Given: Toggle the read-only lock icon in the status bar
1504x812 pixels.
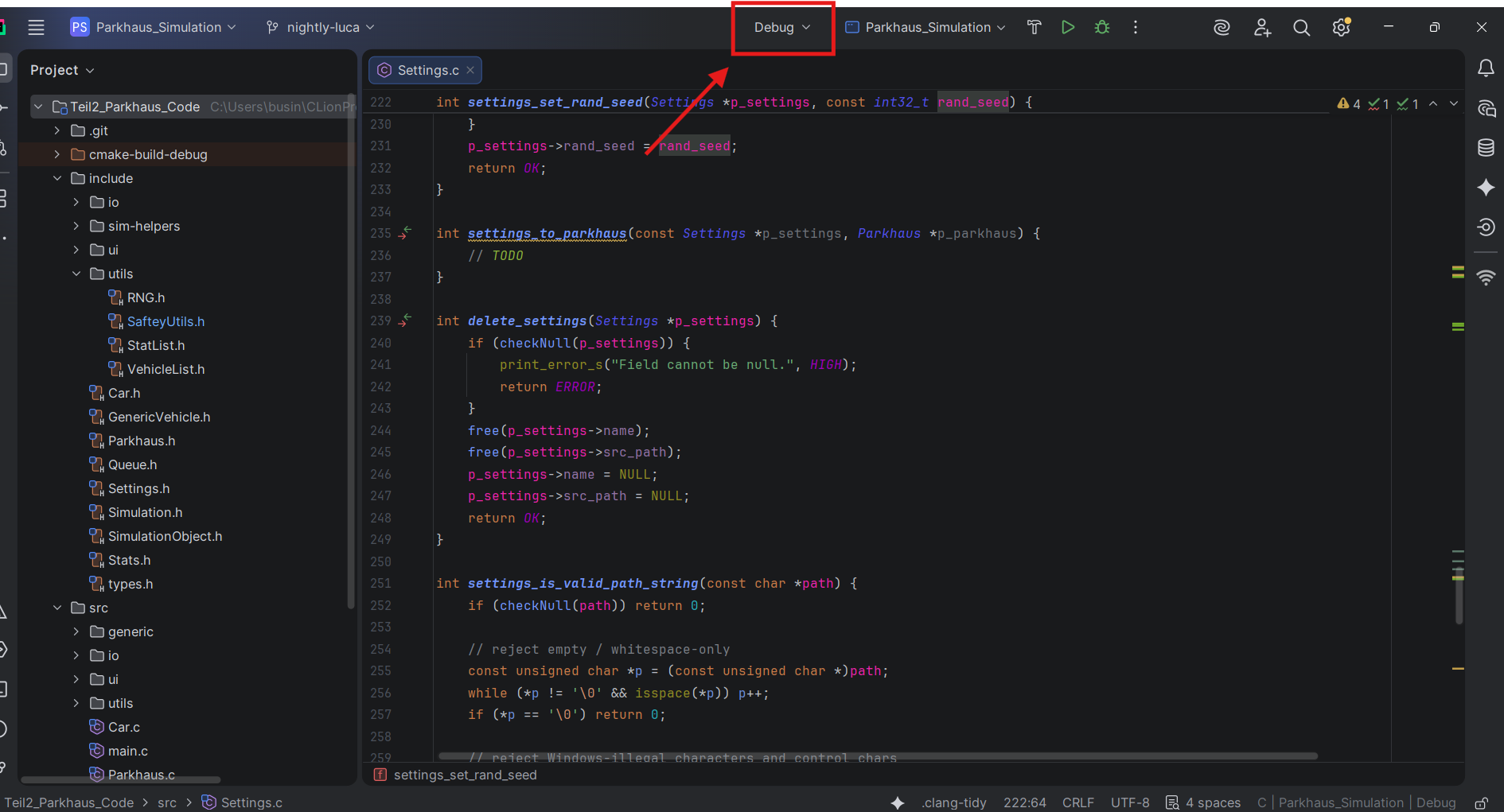Looking at the screenshot, I should tap(1481, 802).
